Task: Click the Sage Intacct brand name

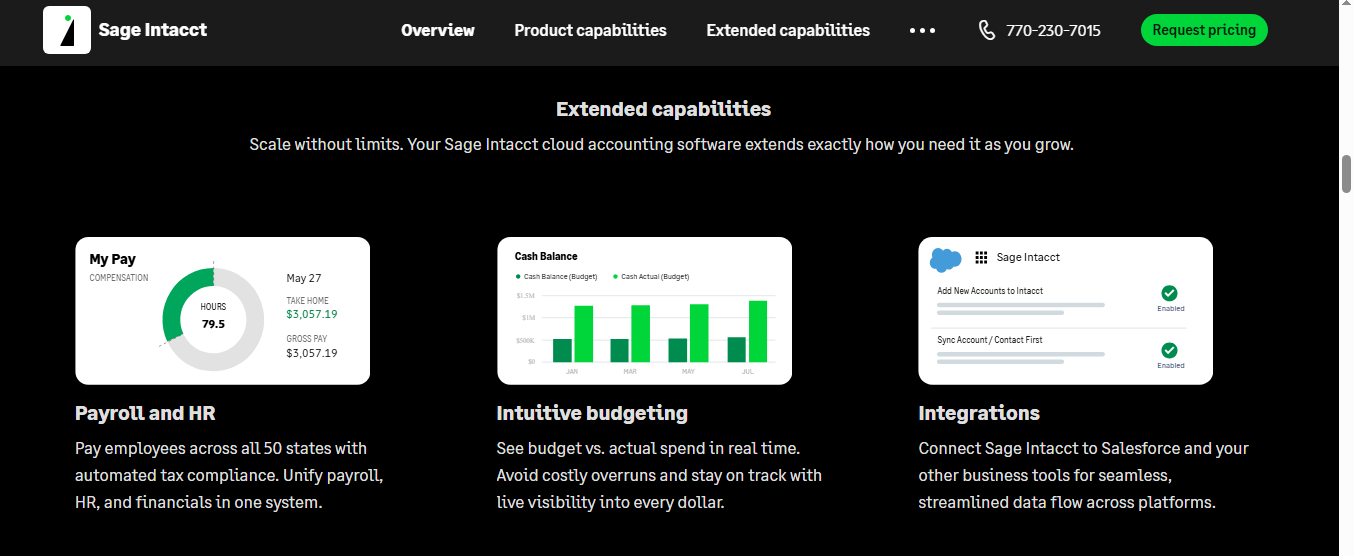Action: [153, 30]
